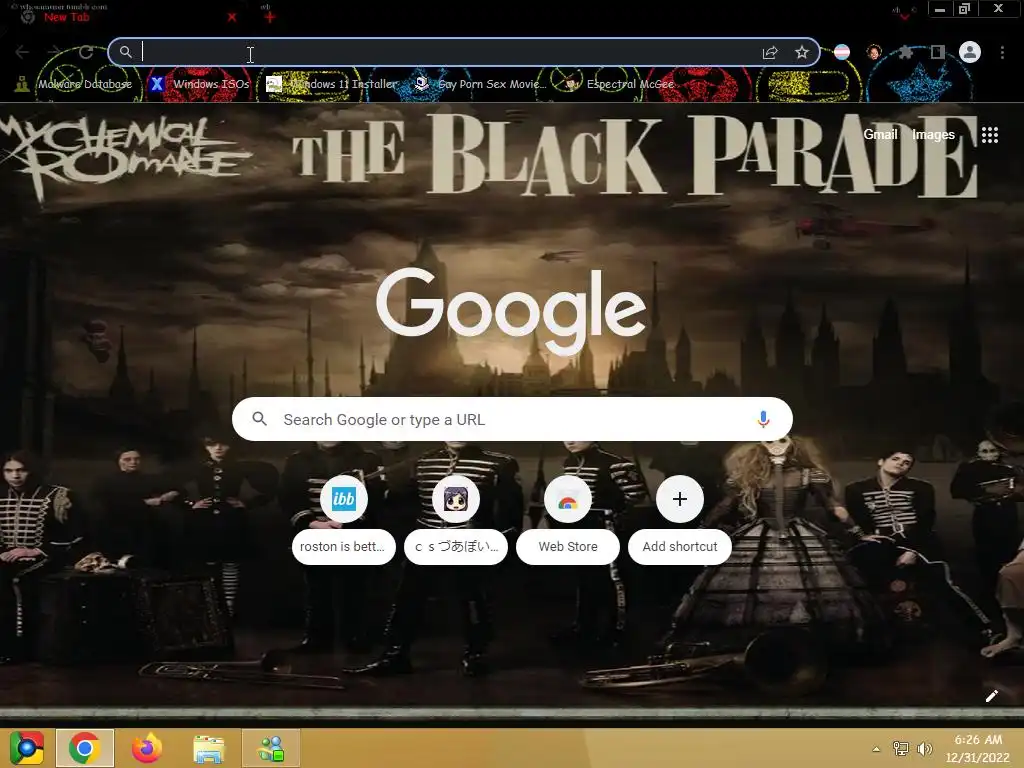Image resolution: width=1024 pixels, height=768 pixels.
Task: Open a new tab with the red plus
Action: coord(270,17)
